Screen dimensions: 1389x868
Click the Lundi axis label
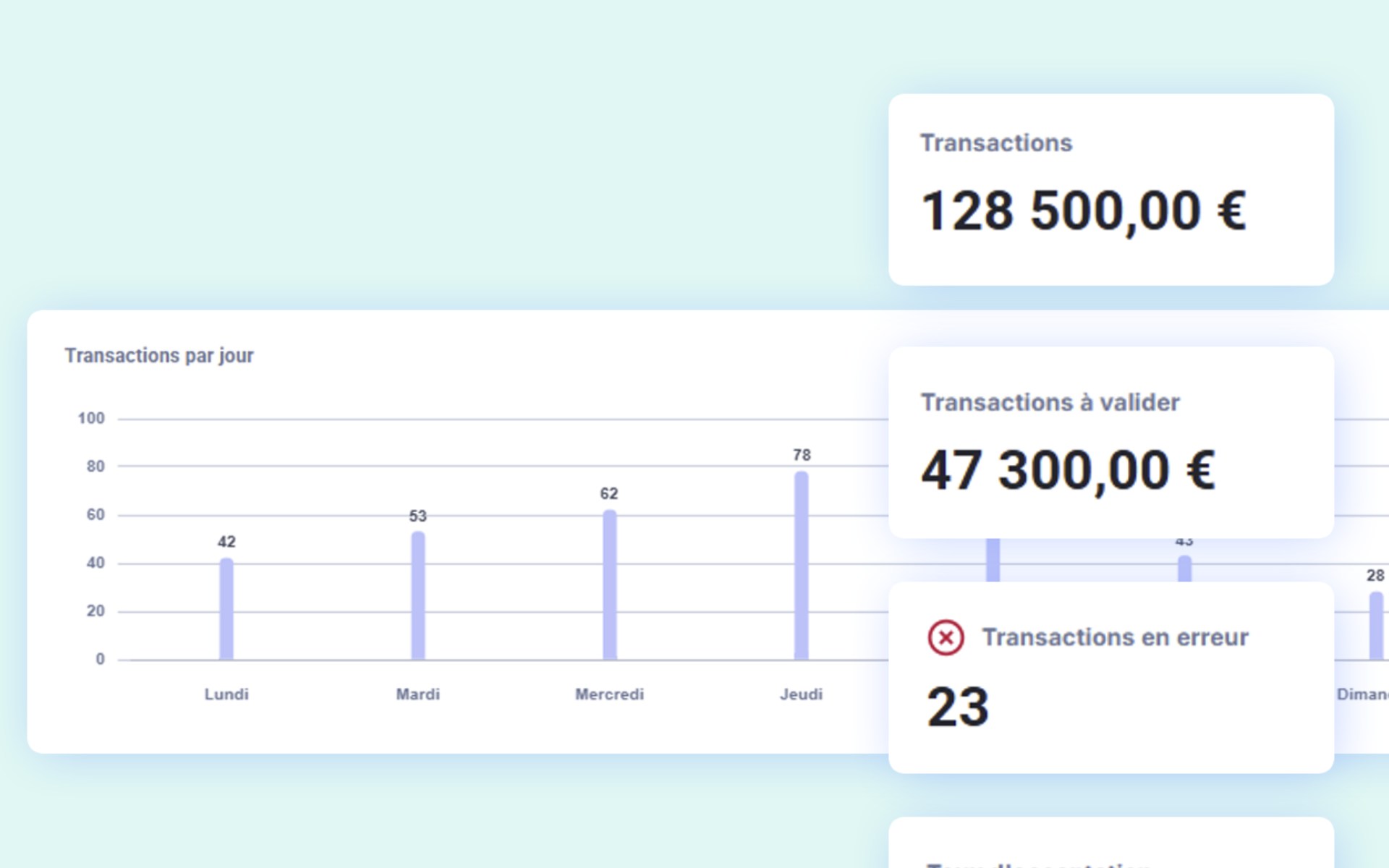click(226, 694)
